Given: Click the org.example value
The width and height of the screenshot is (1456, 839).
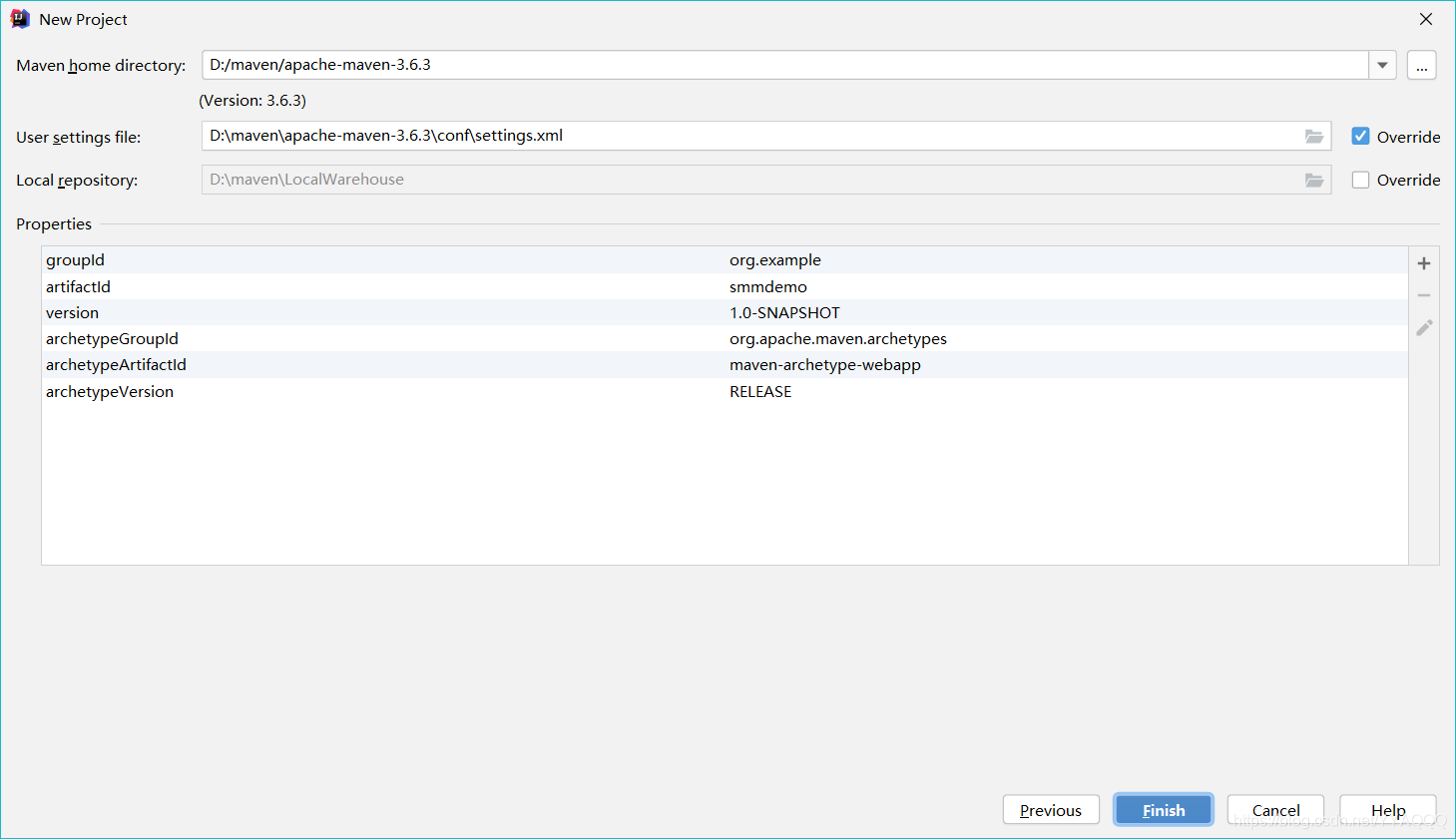Looking at the screenshot, I should tap(775, 260).
